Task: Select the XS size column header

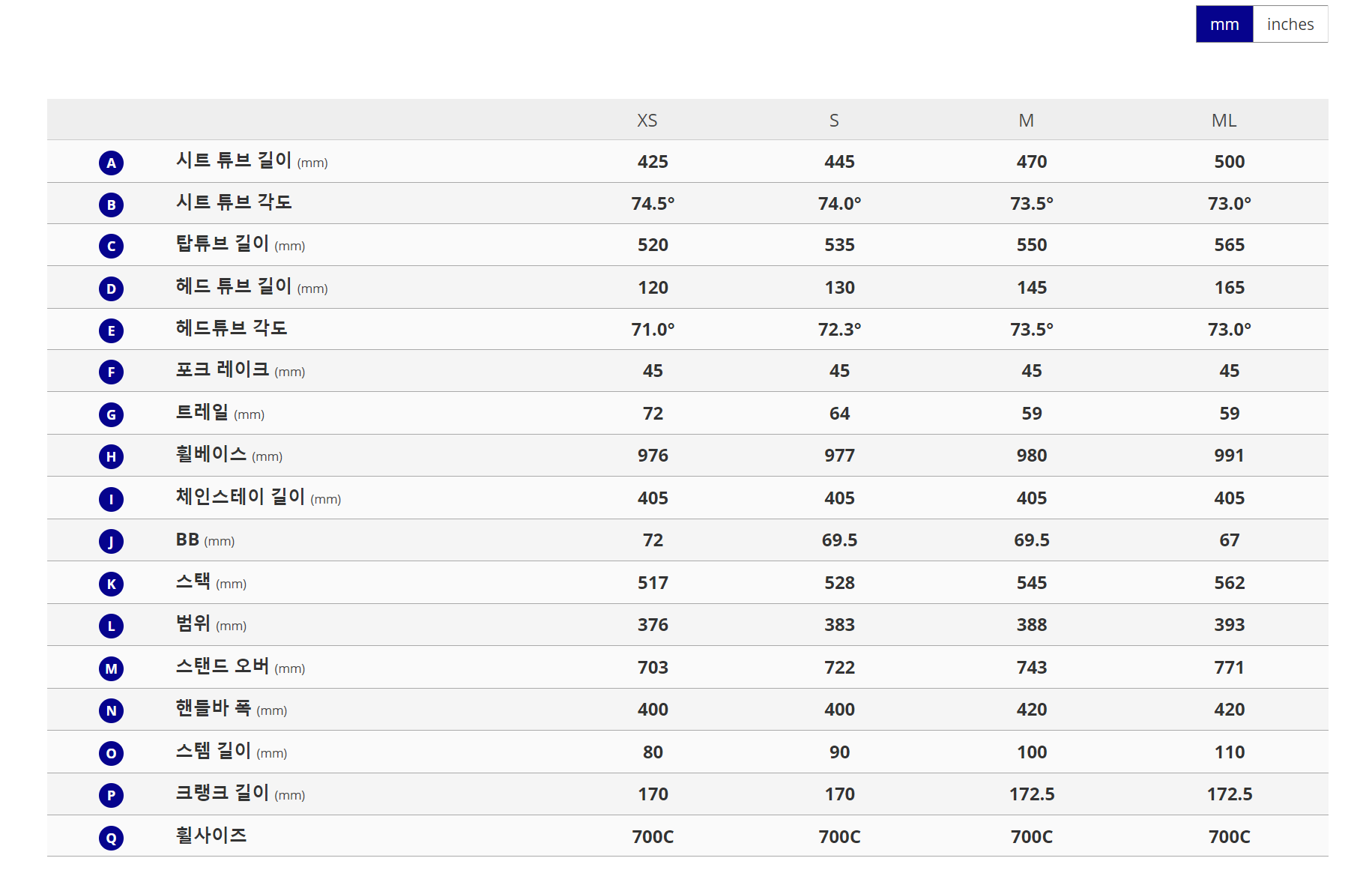Action: coord(647,121)
